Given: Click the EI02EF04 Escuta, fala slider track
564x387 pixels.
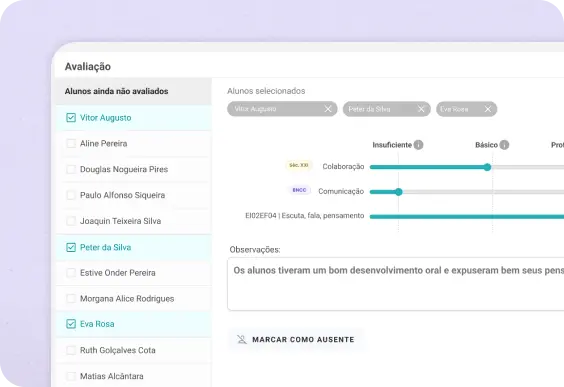Looking at the screenshot, I should pos(467,217).
